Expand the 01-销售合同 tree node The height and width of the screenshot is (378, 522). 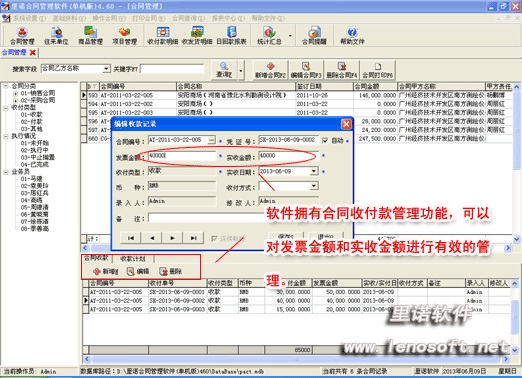[15, 93]
